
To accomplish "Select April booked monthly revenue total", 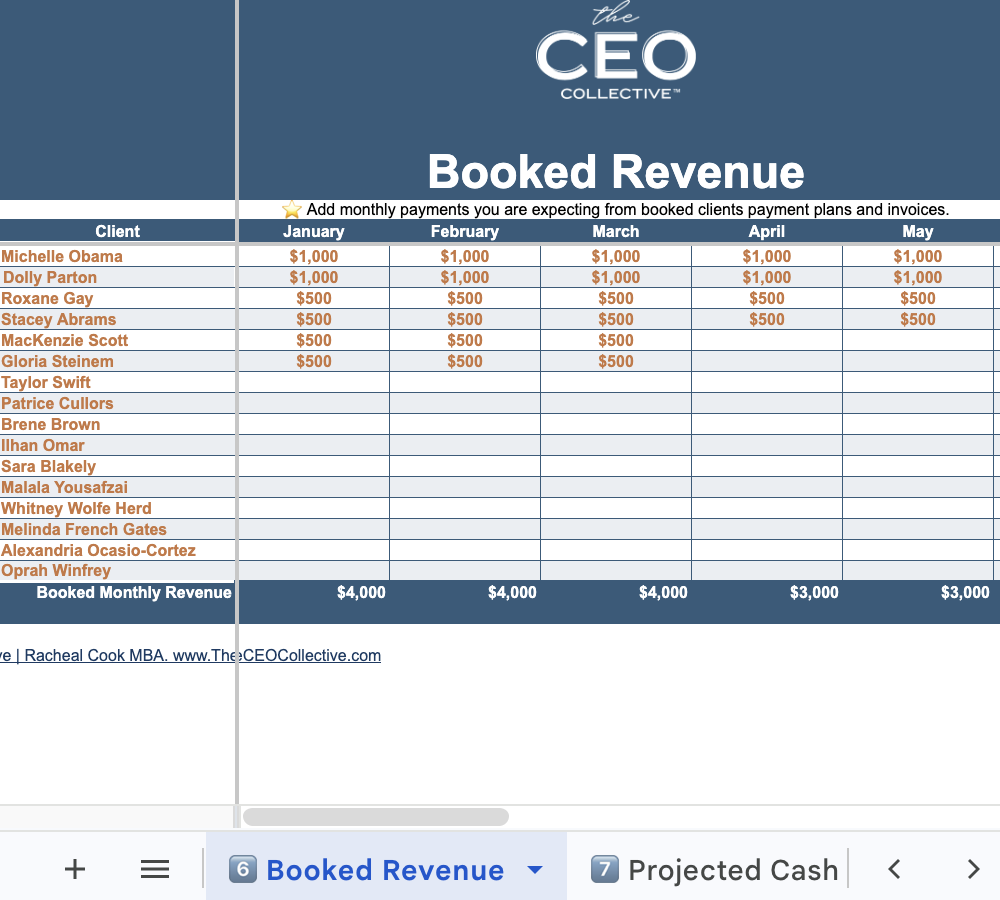I will point(814,592).
